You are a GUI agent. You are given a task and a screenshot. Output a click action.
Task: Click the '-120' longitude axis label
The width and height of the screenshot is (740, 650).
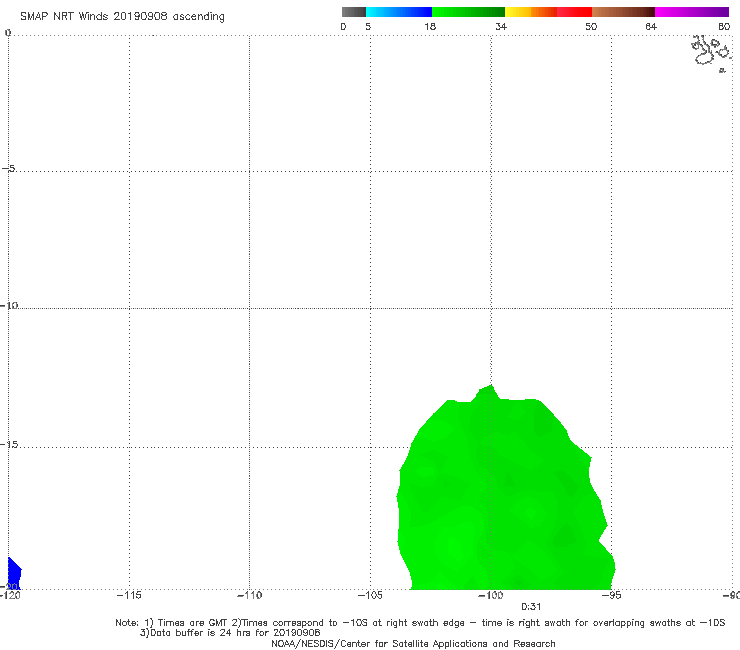tap(10, 595)
